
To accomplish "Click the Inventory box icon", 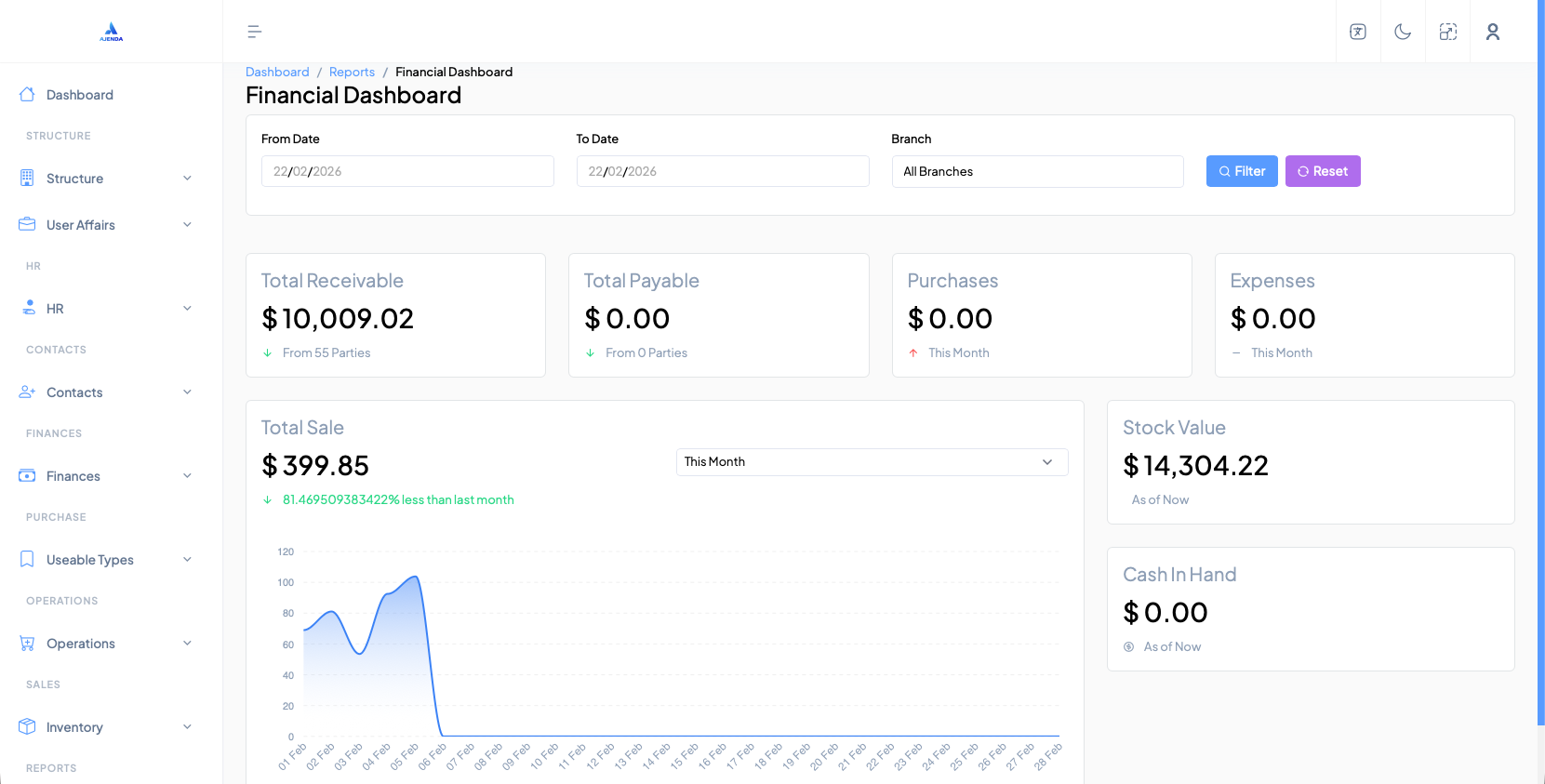I will click(27, 727).
